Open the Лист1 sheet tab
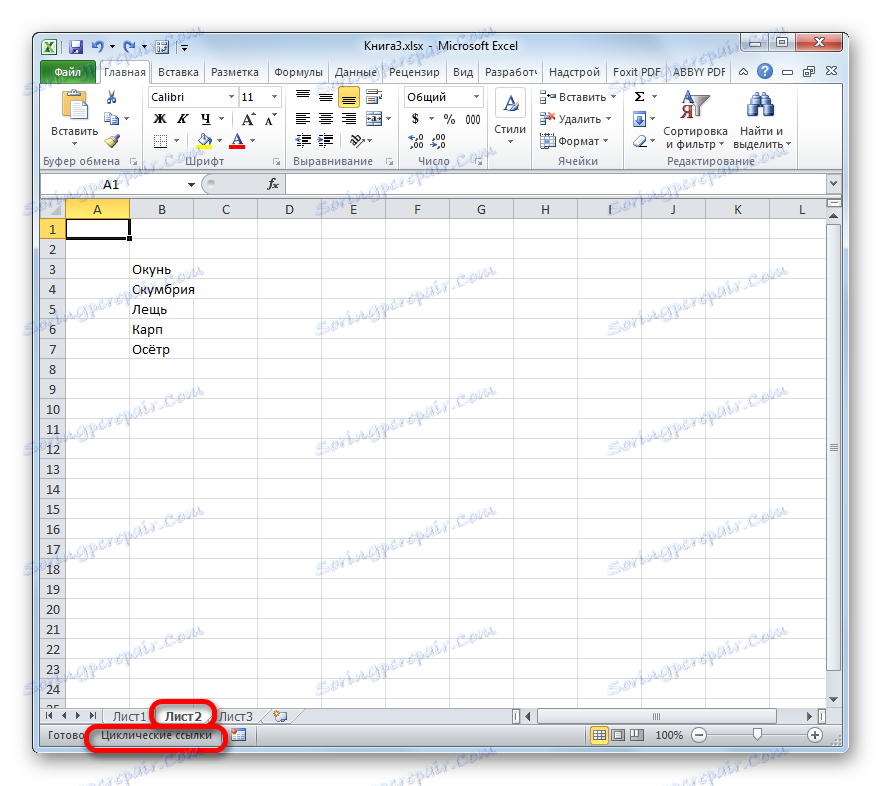 (x=129, y=717)
